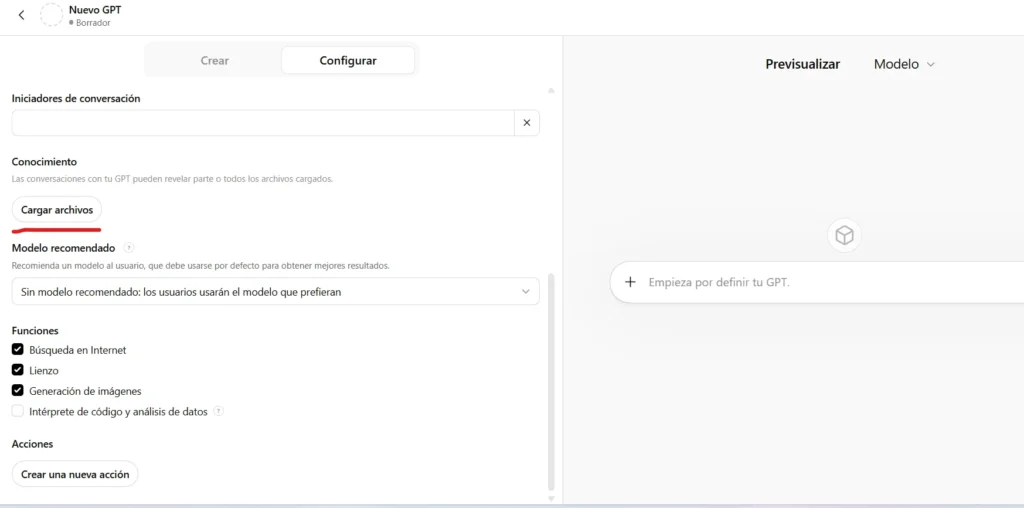Remove conversation starter with the X icon
The width and height of the screenshot is (1024, 508).
click(526, 123)
